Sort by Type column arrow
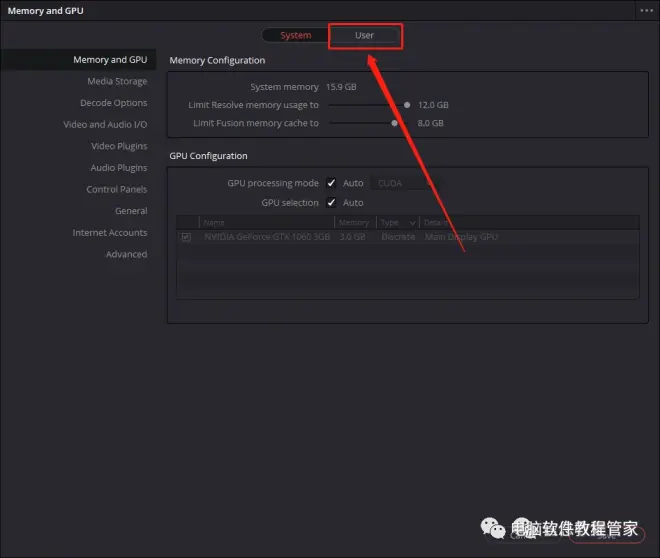The width and height of the screenshot is (660, 558). [x=412, y=223]
